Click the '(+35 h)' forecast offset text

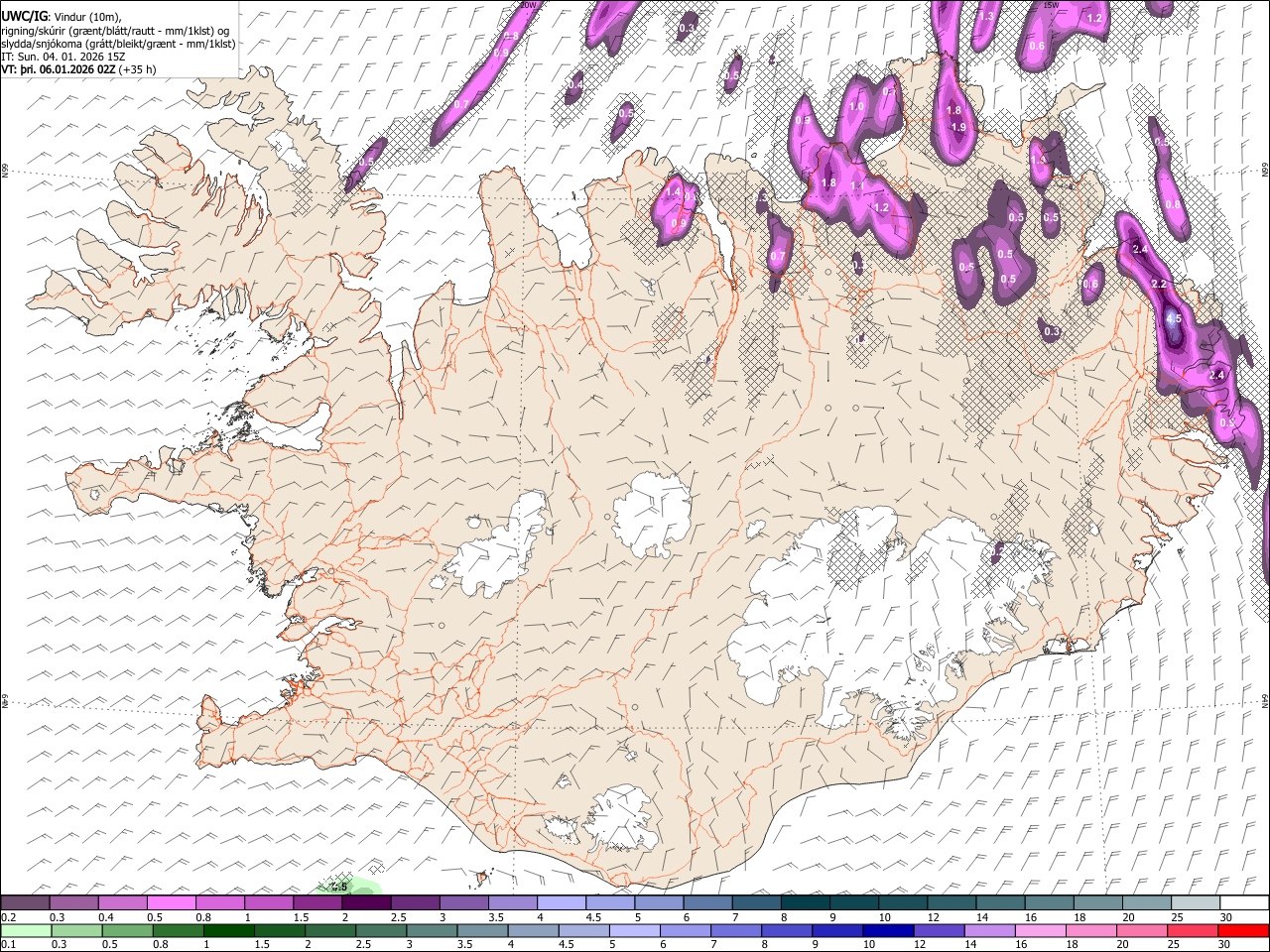137,70
